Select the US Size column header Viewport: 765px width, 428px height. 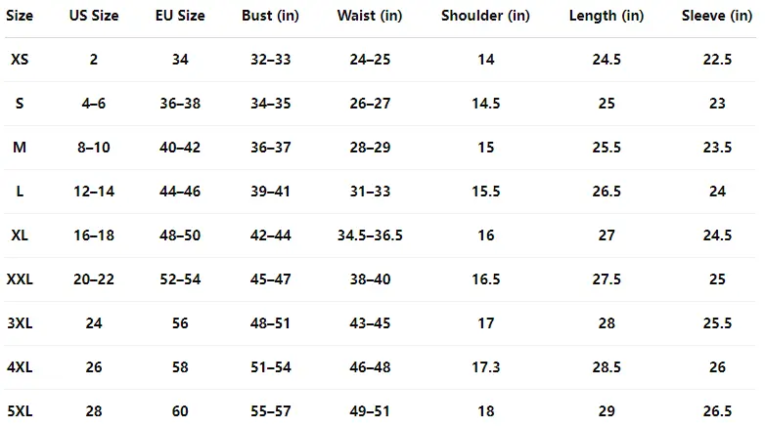click(x=94, y=16)
